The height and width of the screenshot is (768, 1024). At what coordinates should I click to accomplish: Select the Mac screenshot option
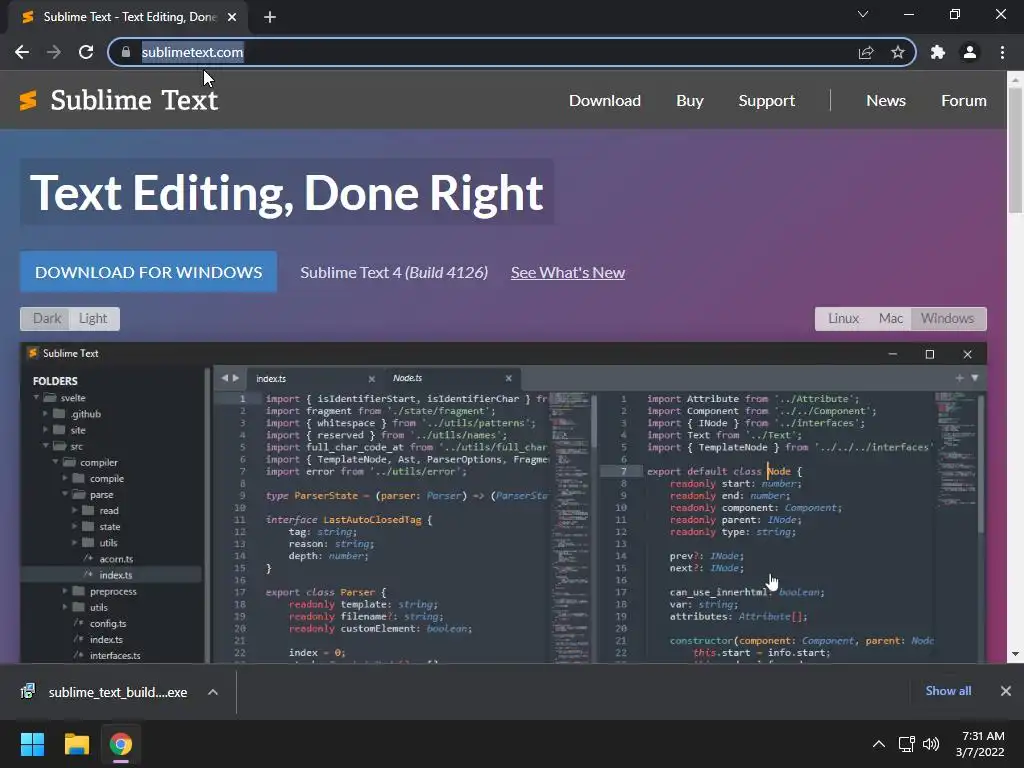pos(891,319)
